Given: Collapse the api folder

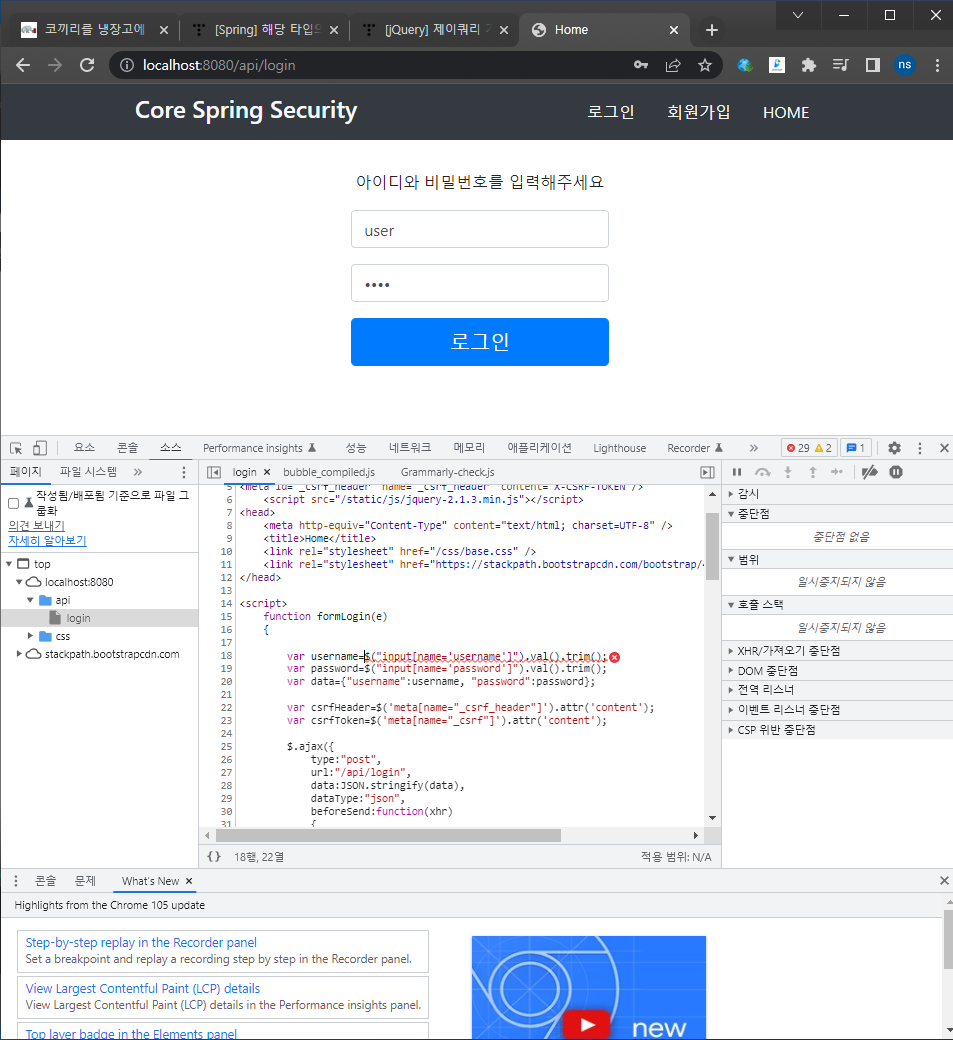Looking at the screenshot, I should pos(30,600).
